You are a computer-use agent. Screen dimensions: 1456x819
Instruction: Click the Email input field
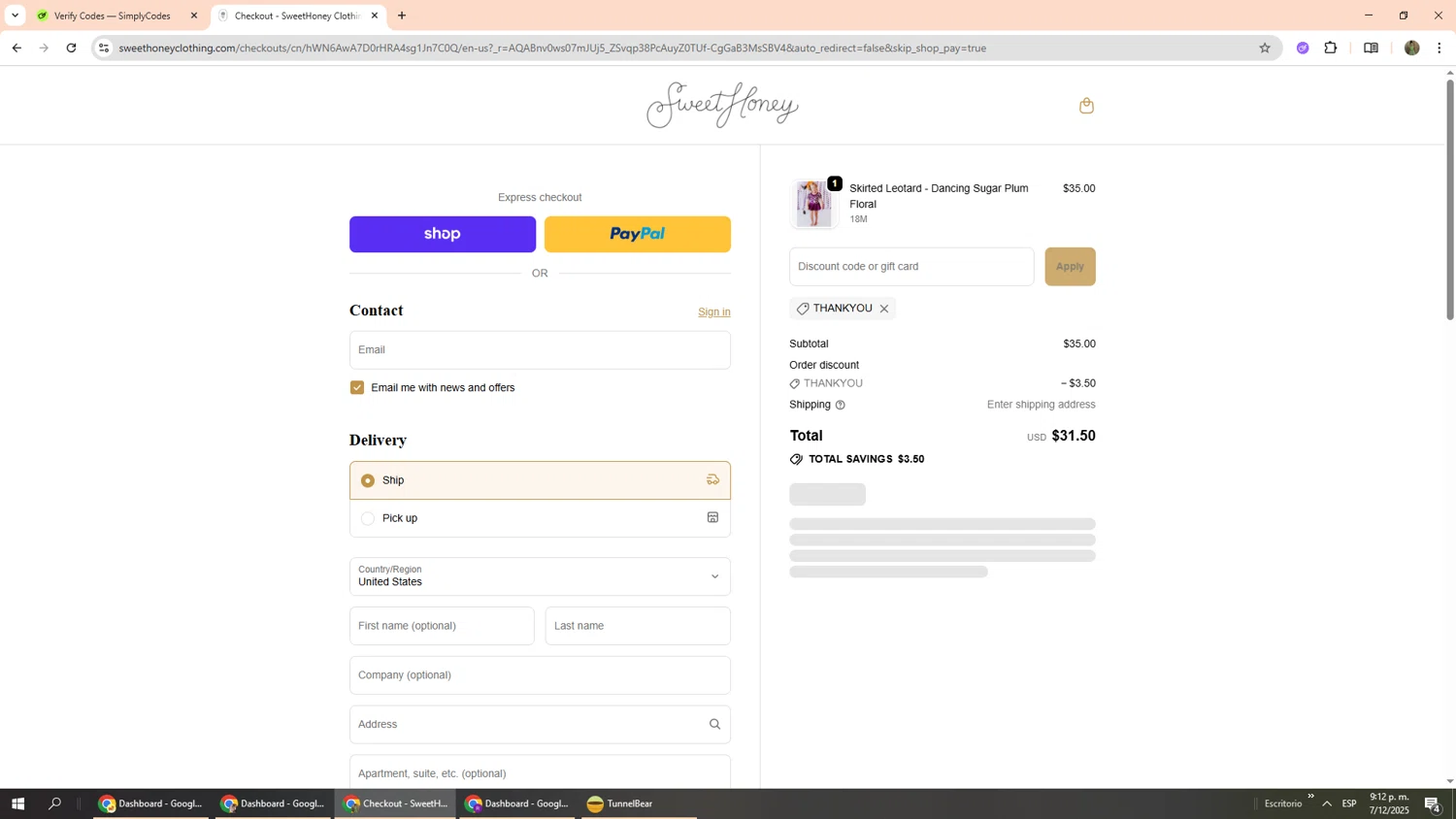(540, 350)
